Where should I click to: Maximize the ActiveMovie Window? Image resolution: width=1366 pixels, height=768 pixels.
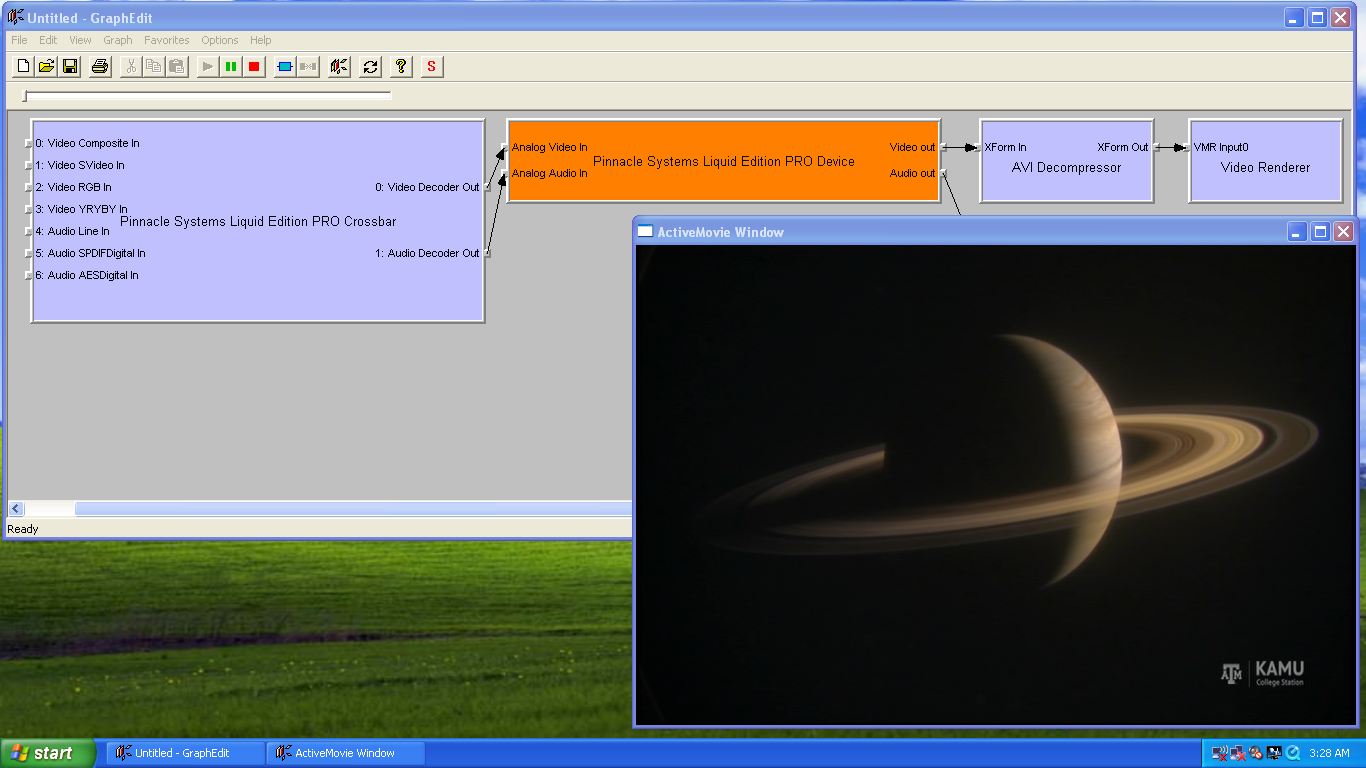(x=1320, y=231)
